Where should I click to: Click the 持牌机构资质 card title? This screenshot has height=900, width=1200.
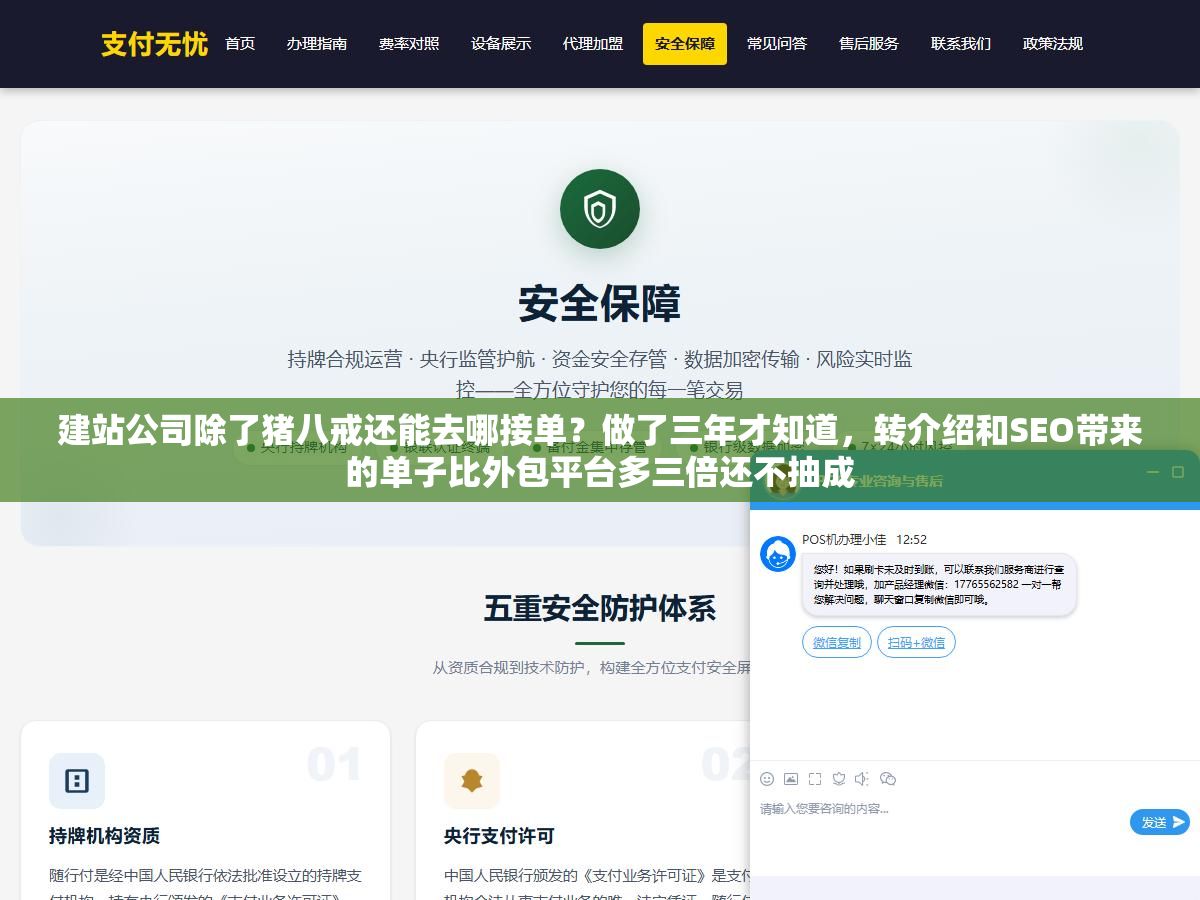(104, 835)
